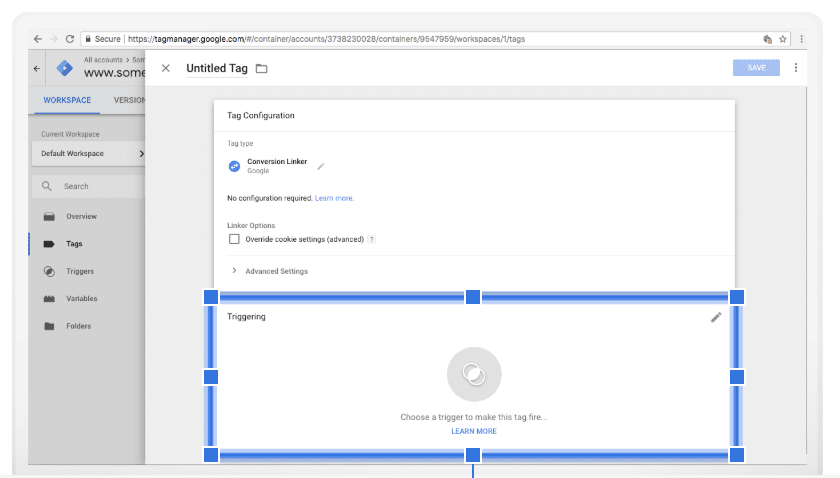
Task: Open the three-dot menu beside Save
Action: [x=796, y=68]
